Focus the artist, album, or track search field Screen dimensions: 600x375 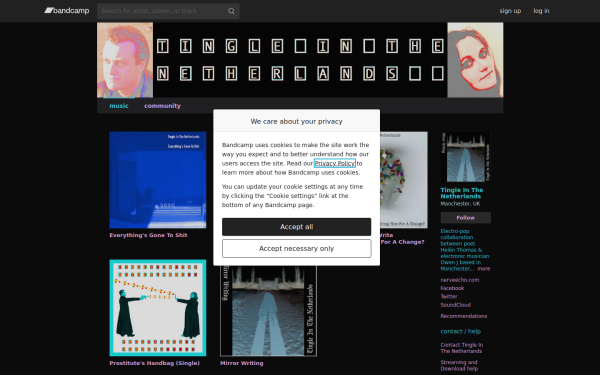(x=168, y=11)
